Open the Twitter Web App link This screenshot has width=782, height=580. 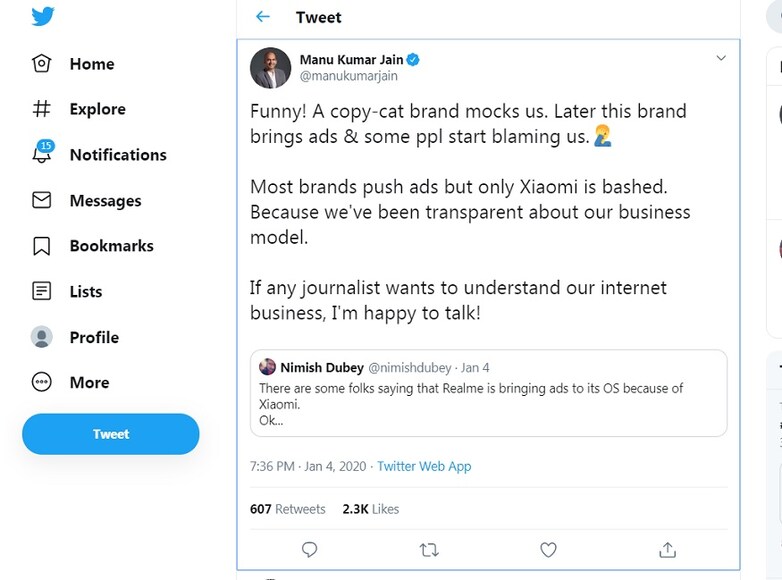(x=424, y=466)
